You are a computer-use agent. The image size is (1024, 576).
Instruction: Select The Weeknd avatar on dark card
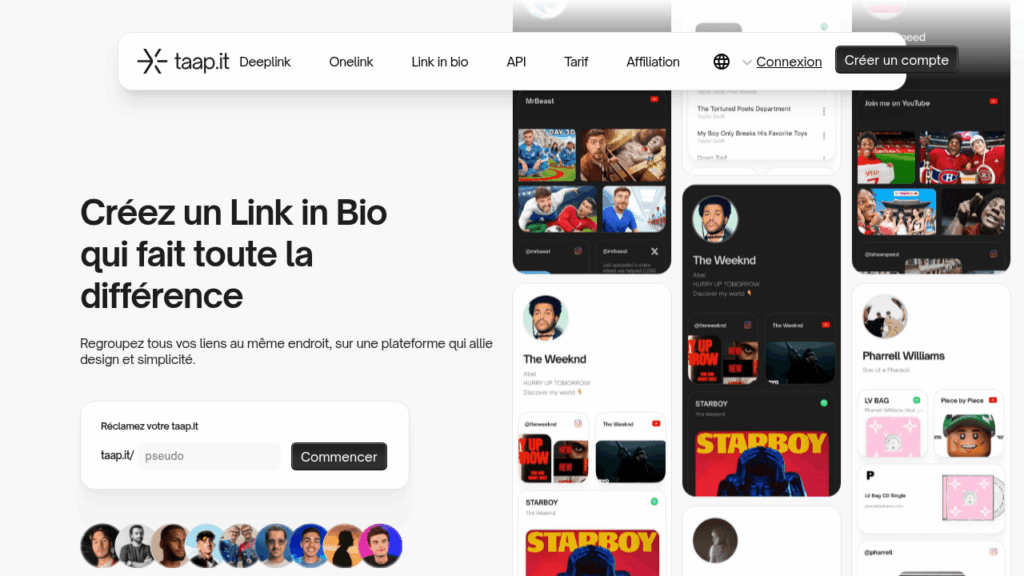point(715,219)
